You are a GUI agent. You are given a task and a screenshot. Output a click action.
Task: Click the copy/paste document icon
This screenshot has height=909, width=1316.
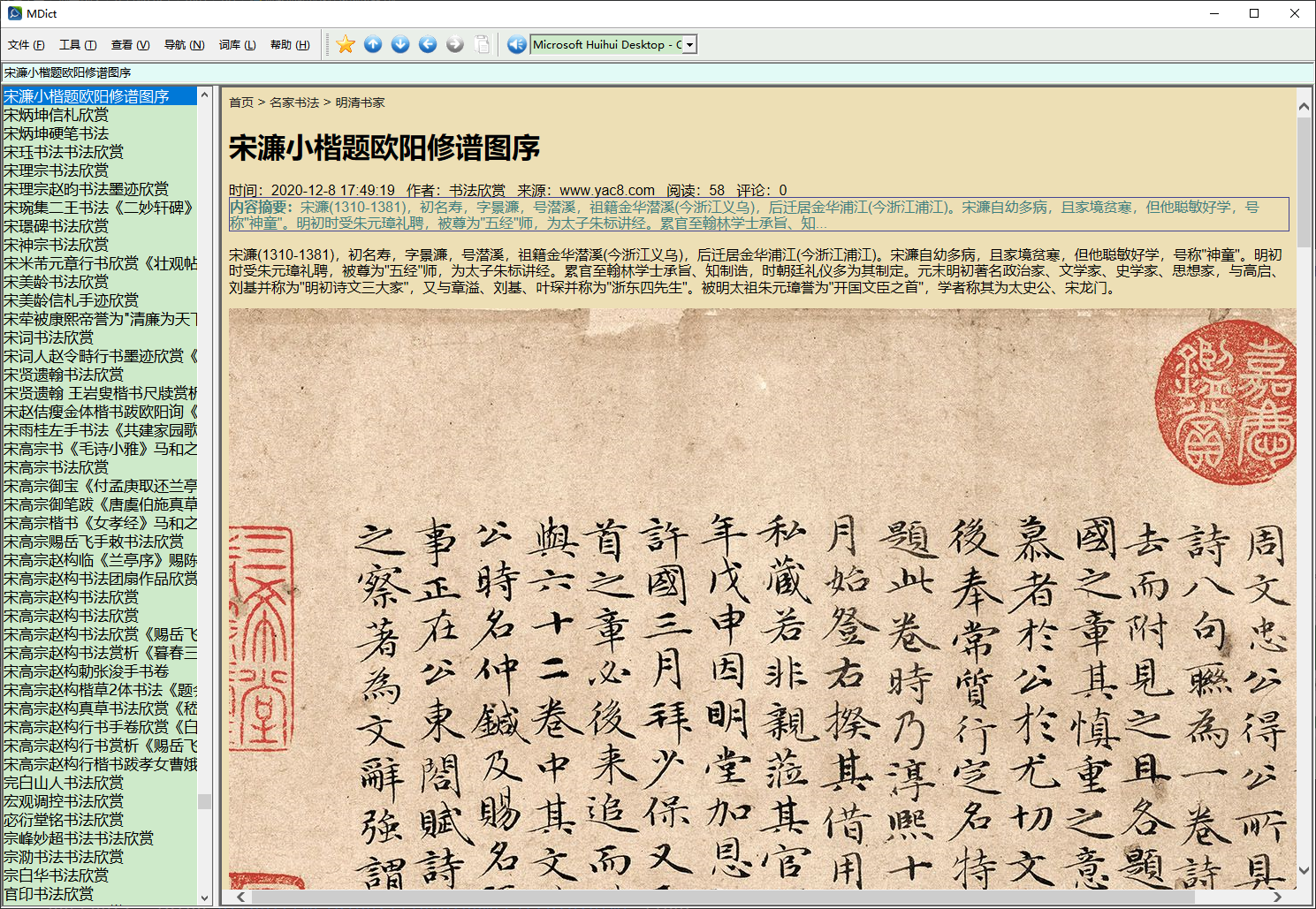coord(482,44)
